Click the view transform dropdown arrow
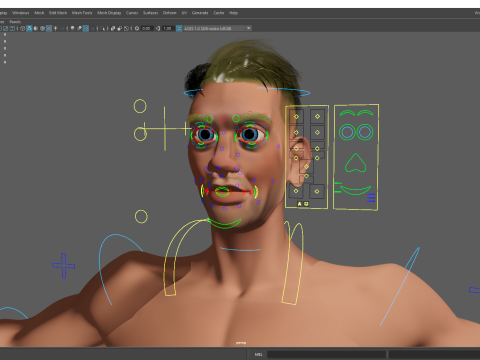480x360 pixels. (x=248, y=28)
